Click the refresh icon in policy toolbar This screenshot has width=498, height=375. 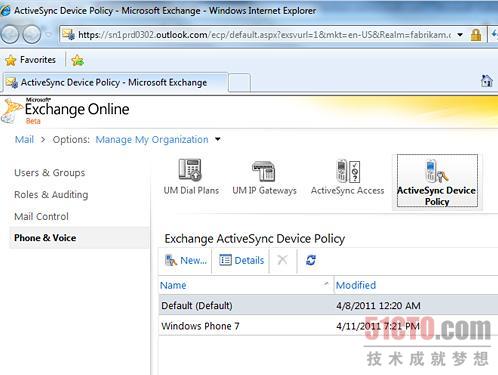click(x=311, y=260)
